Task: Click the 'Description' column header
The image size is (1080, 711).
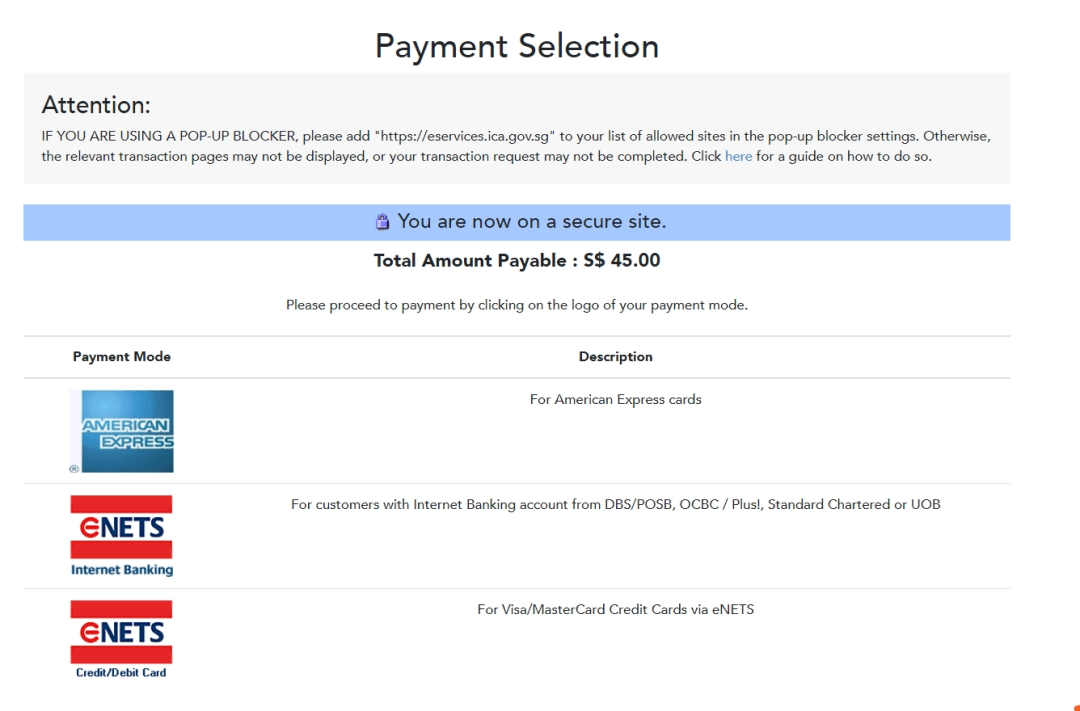Action: pyautogui.click(x=616, y=357)
